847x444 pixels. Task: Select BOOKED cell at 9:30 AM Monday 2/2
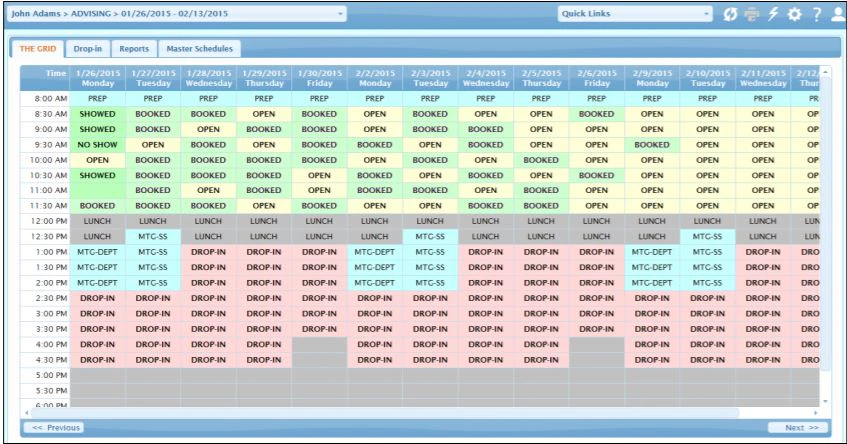(x=375, y=145)
